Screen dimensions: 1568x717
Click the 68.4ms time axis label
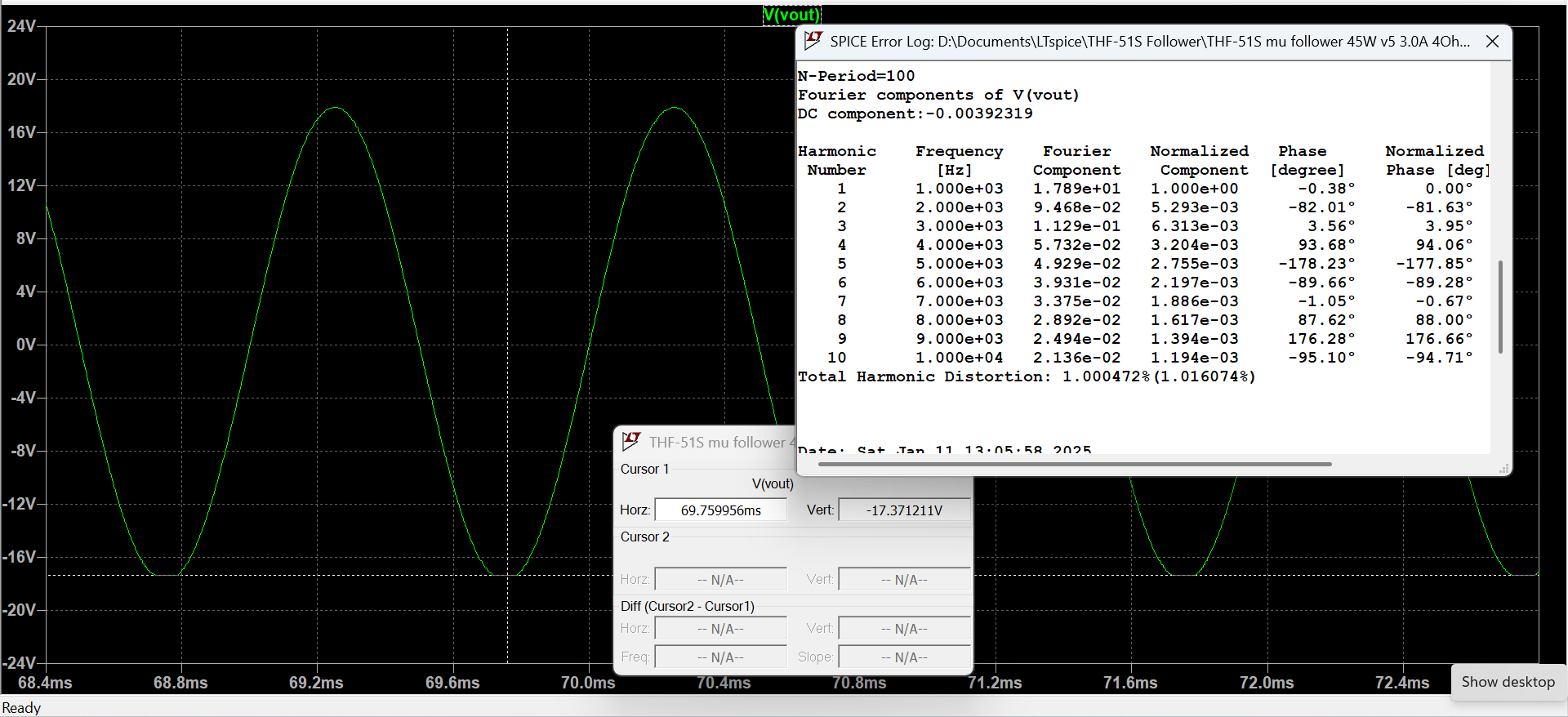[x=45, y=683]
